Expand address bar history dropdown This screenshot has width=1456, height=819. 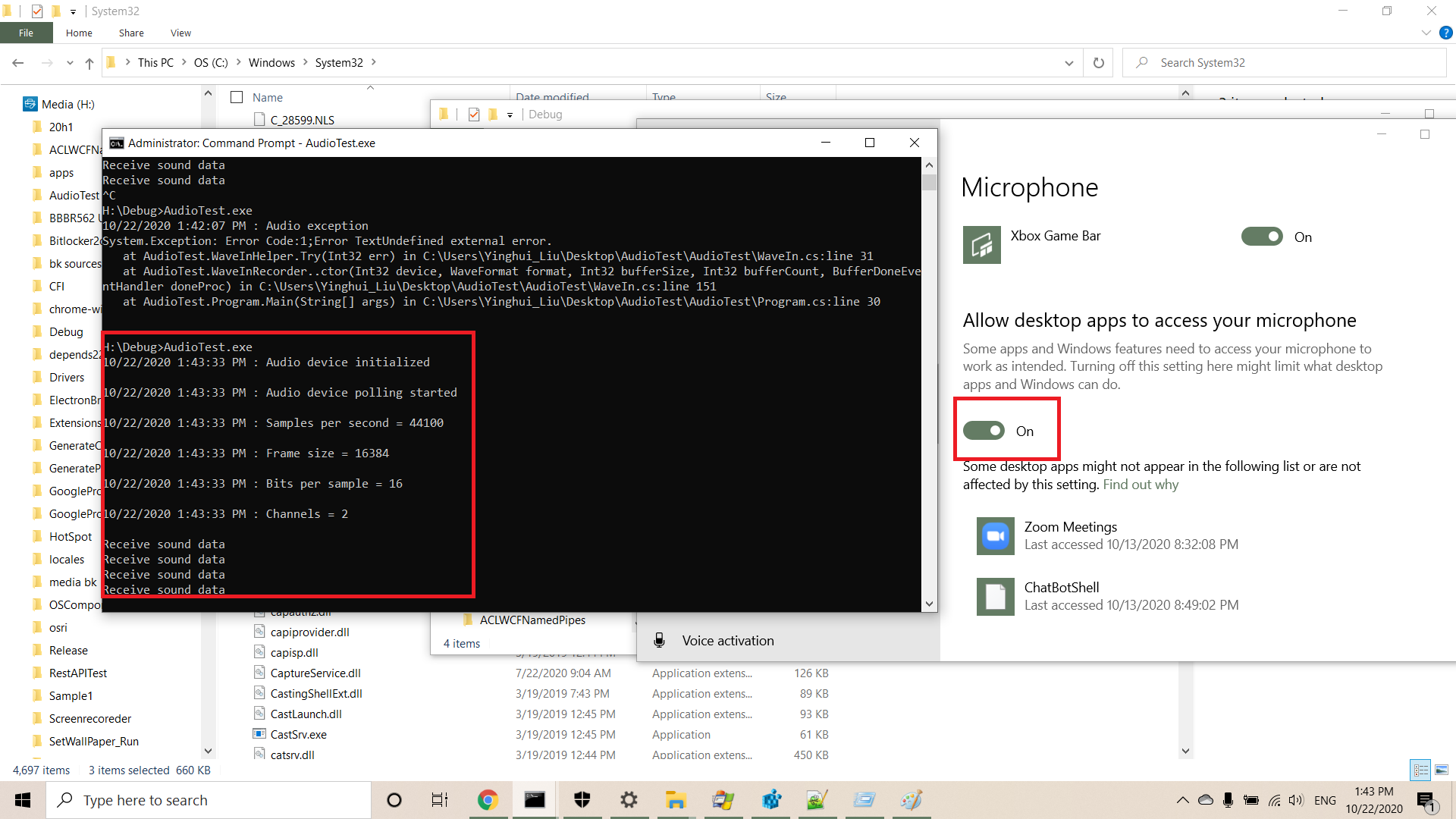click(x=1069, y=63)
